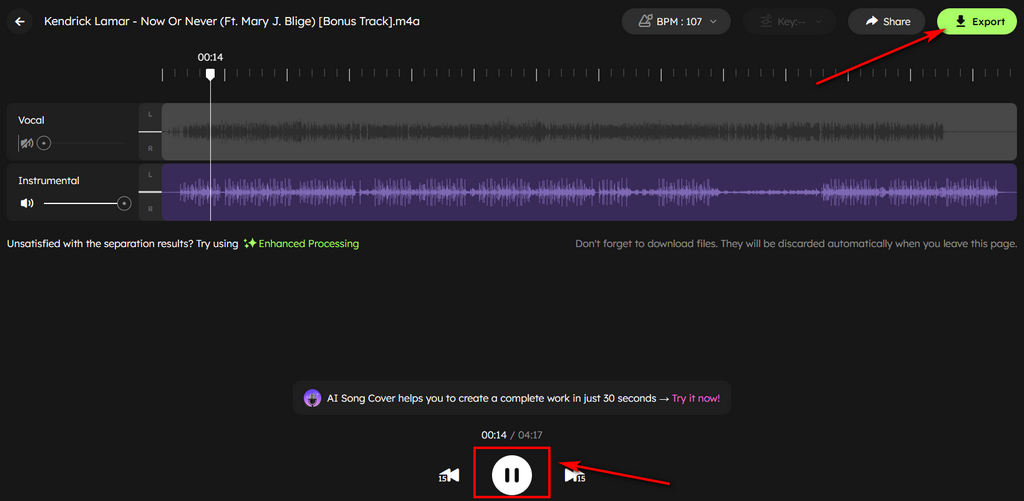Skip forward 15 seconds
Image resolution: width=1024 pixels, height=501 pixels.
575,476
